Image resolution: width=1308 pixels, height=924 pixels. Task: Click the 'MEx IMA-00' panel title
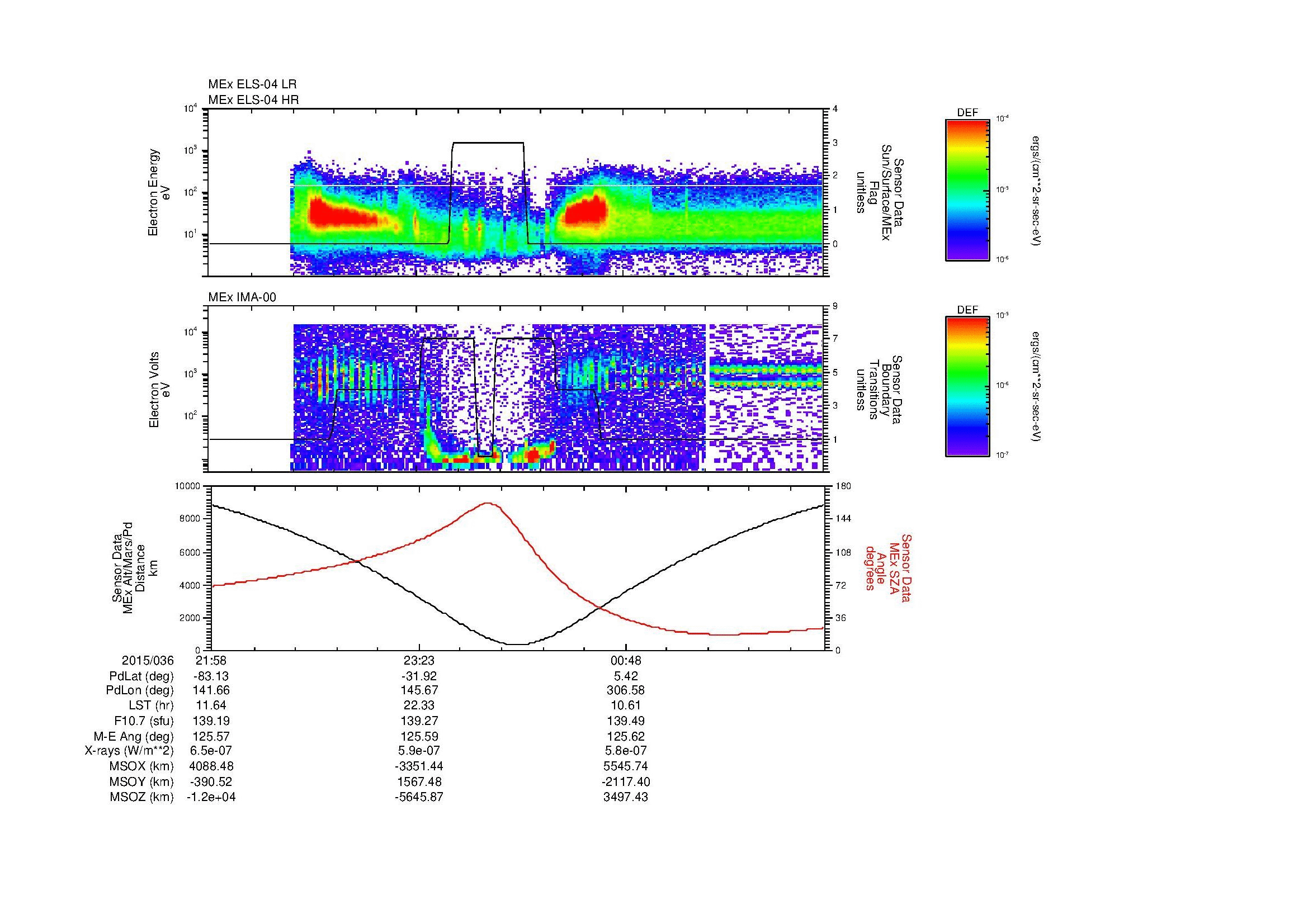[242, 297]
